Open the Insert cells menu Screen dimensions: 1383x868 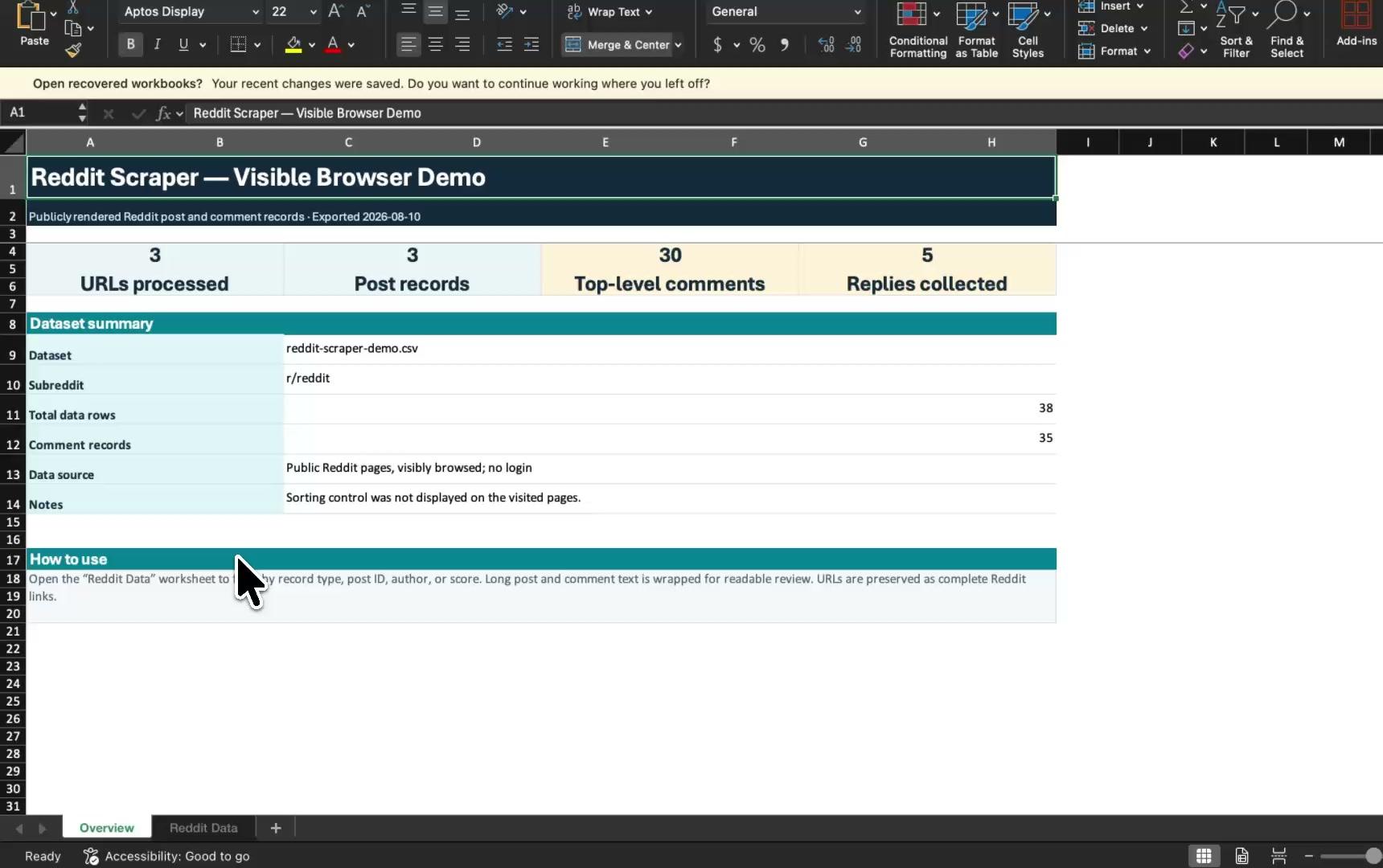point(1110,6)
